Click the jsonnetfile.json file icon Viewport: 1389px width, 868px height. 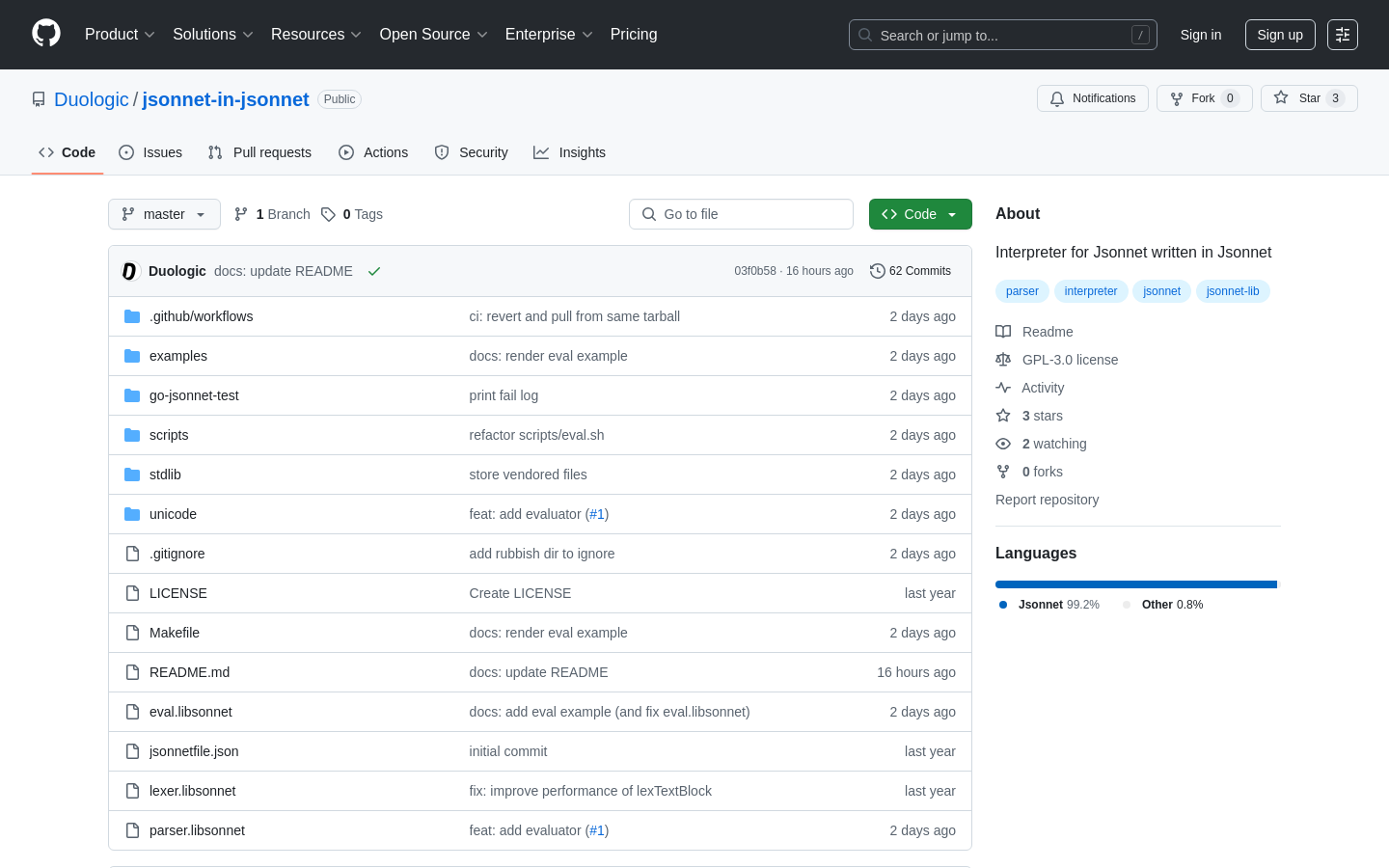(132, 751)
